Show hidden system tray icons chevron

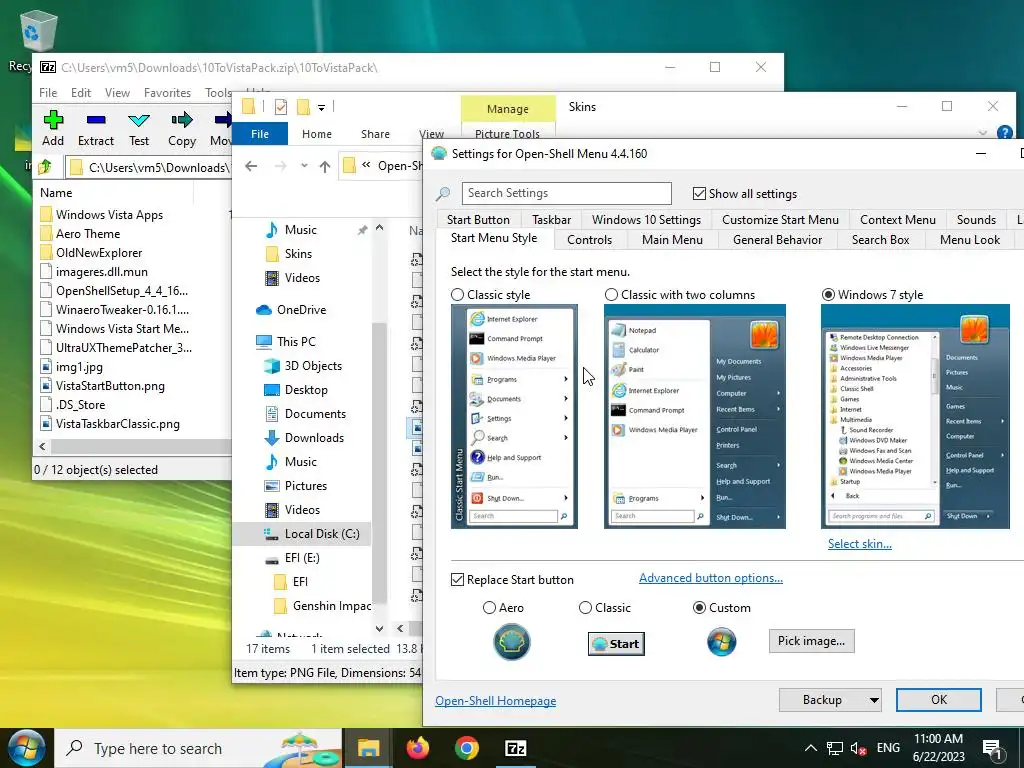pyautogui.click(x=810, y=748)
